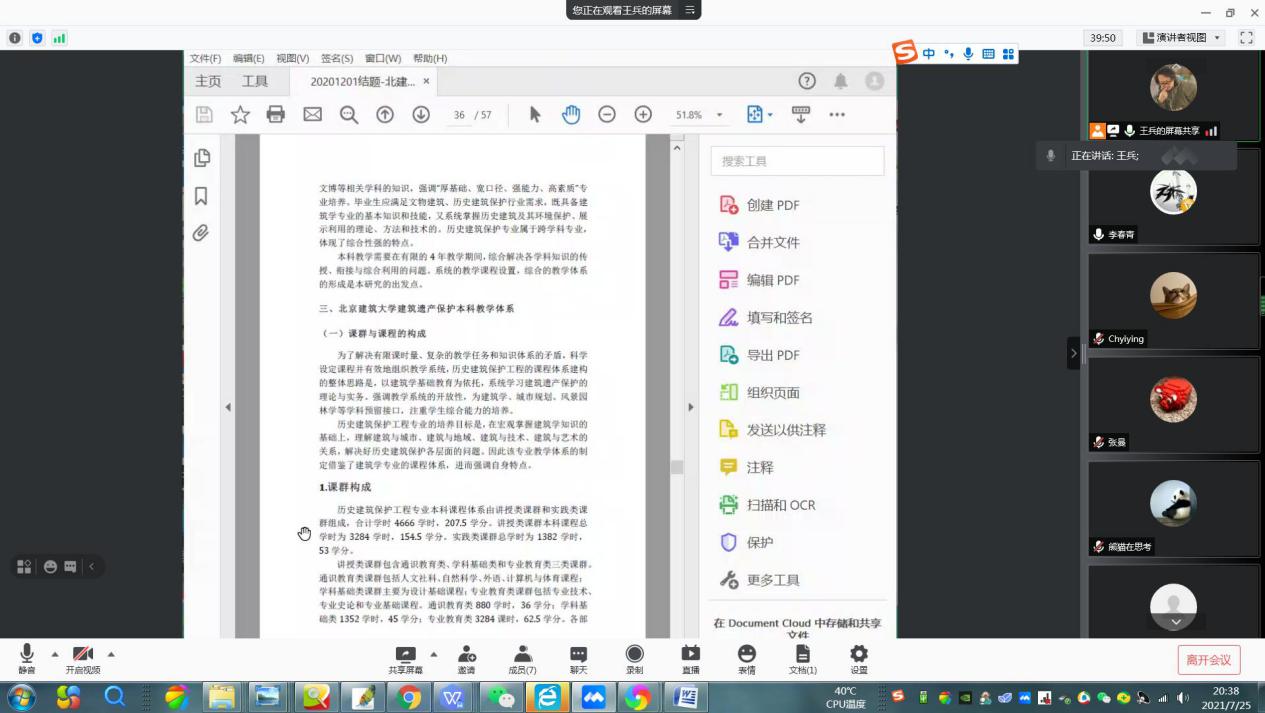1265x713 pixels.
Task: Click the star bookmark icon
Action: pyautogui.click(x=240, y=115)
